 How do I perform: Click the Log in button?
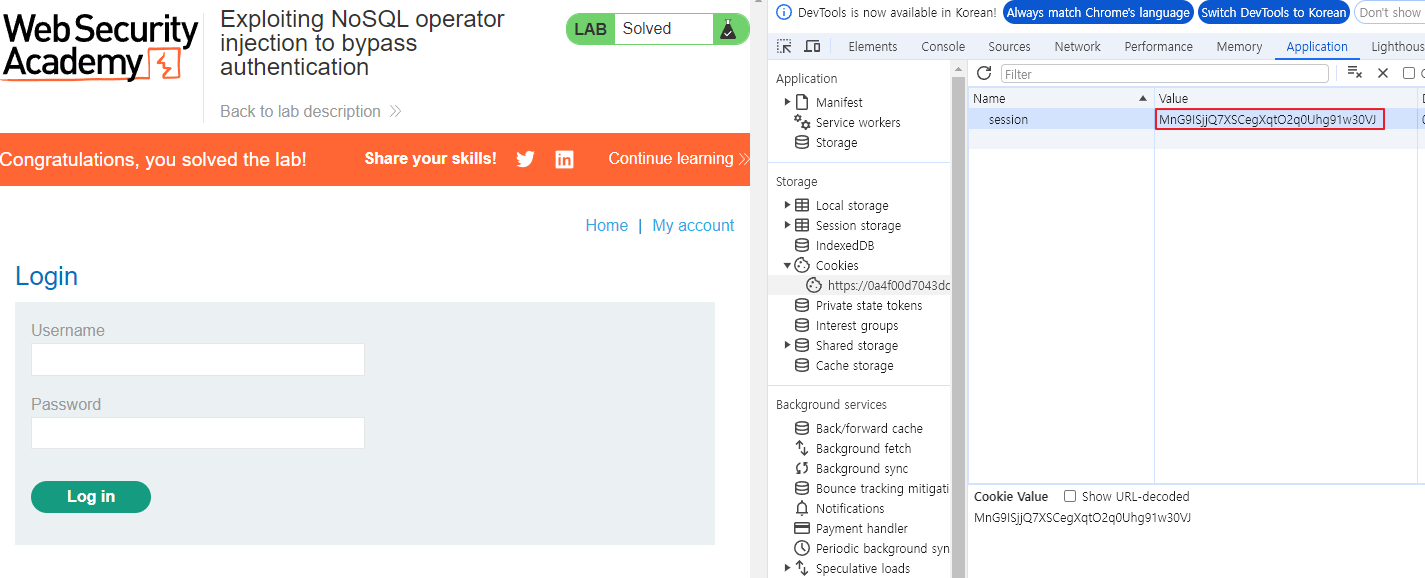pos(91,497)
